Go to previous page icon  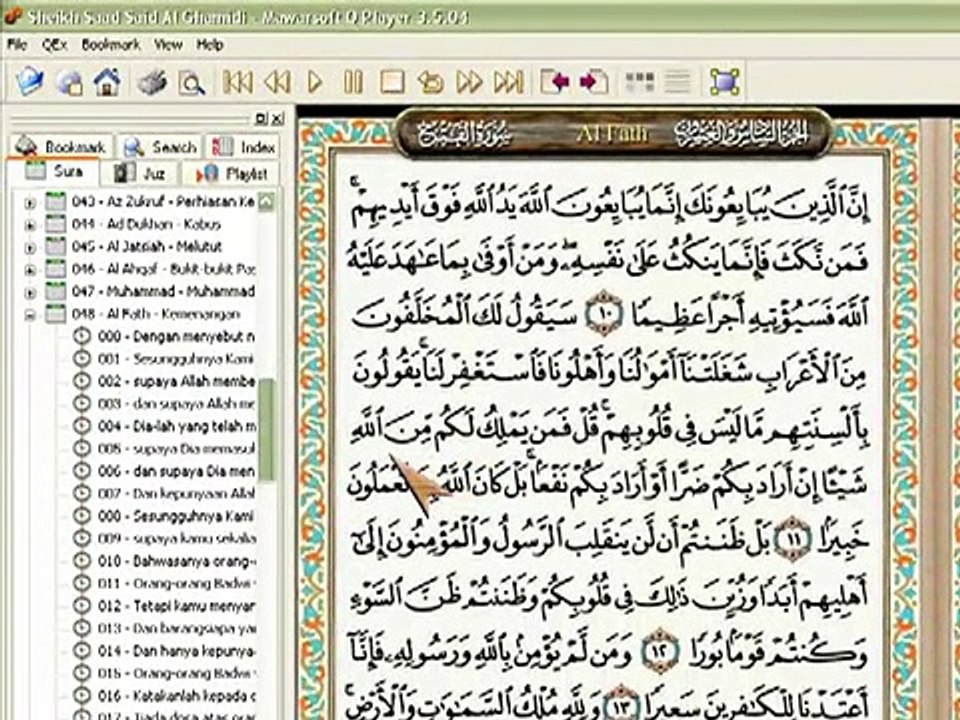[x=555, y=82]
